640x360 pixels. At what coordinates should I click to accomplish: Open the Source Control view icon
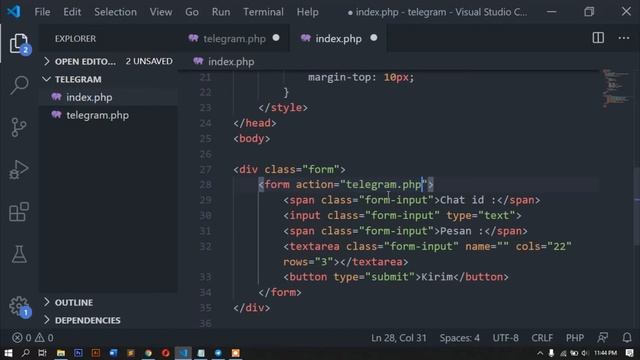tap(19, 127)
